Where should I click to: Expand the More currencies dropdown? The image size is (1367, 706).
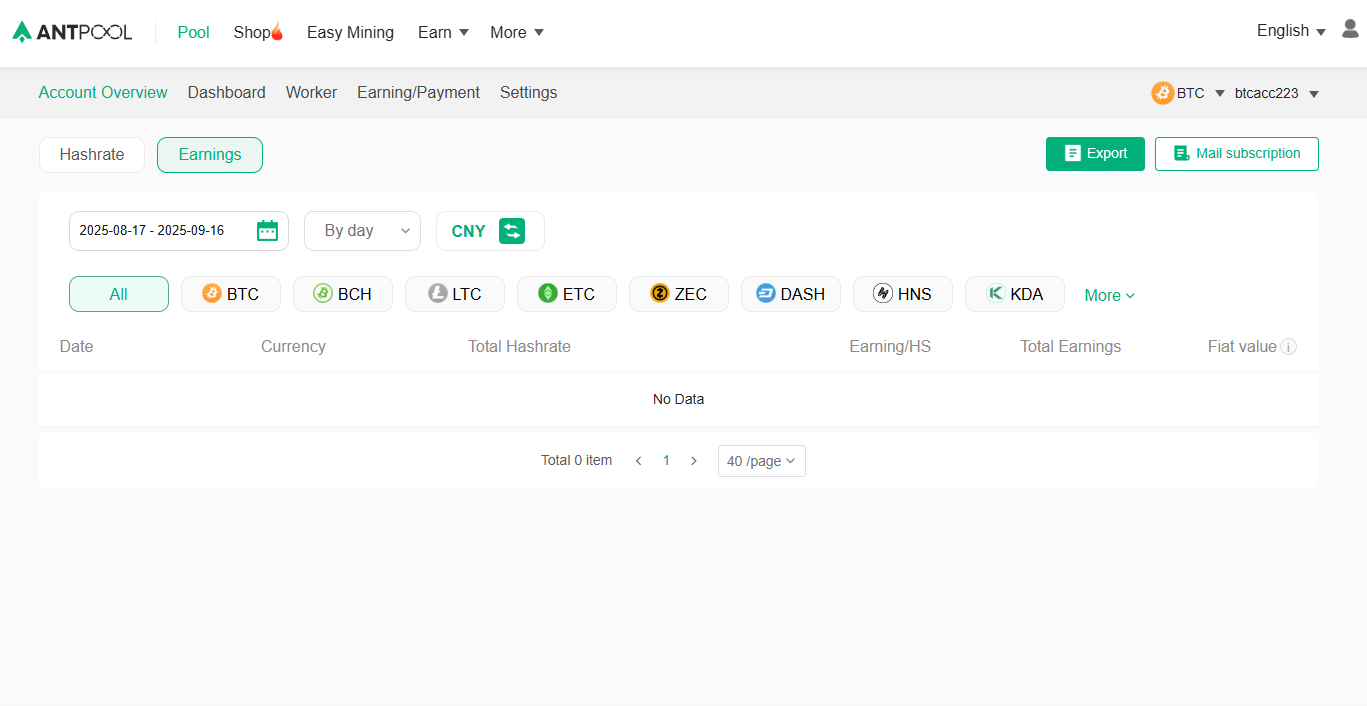point(1108,295)
